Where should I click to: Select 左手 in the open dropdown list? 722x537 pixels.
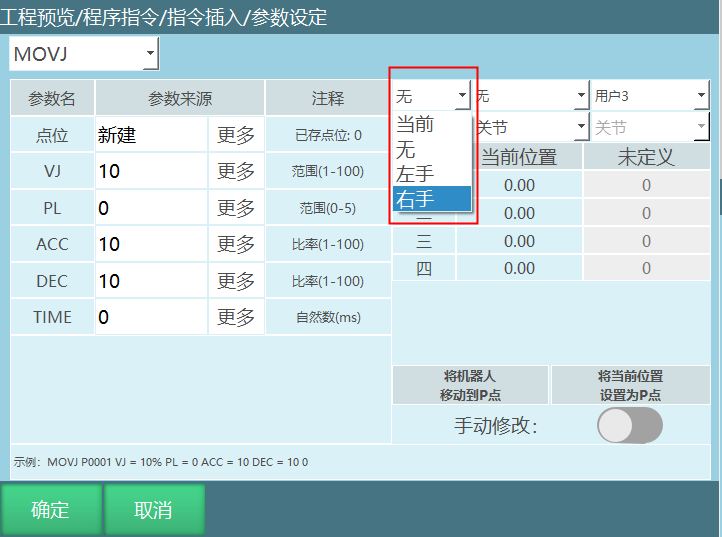coord(430,174)
